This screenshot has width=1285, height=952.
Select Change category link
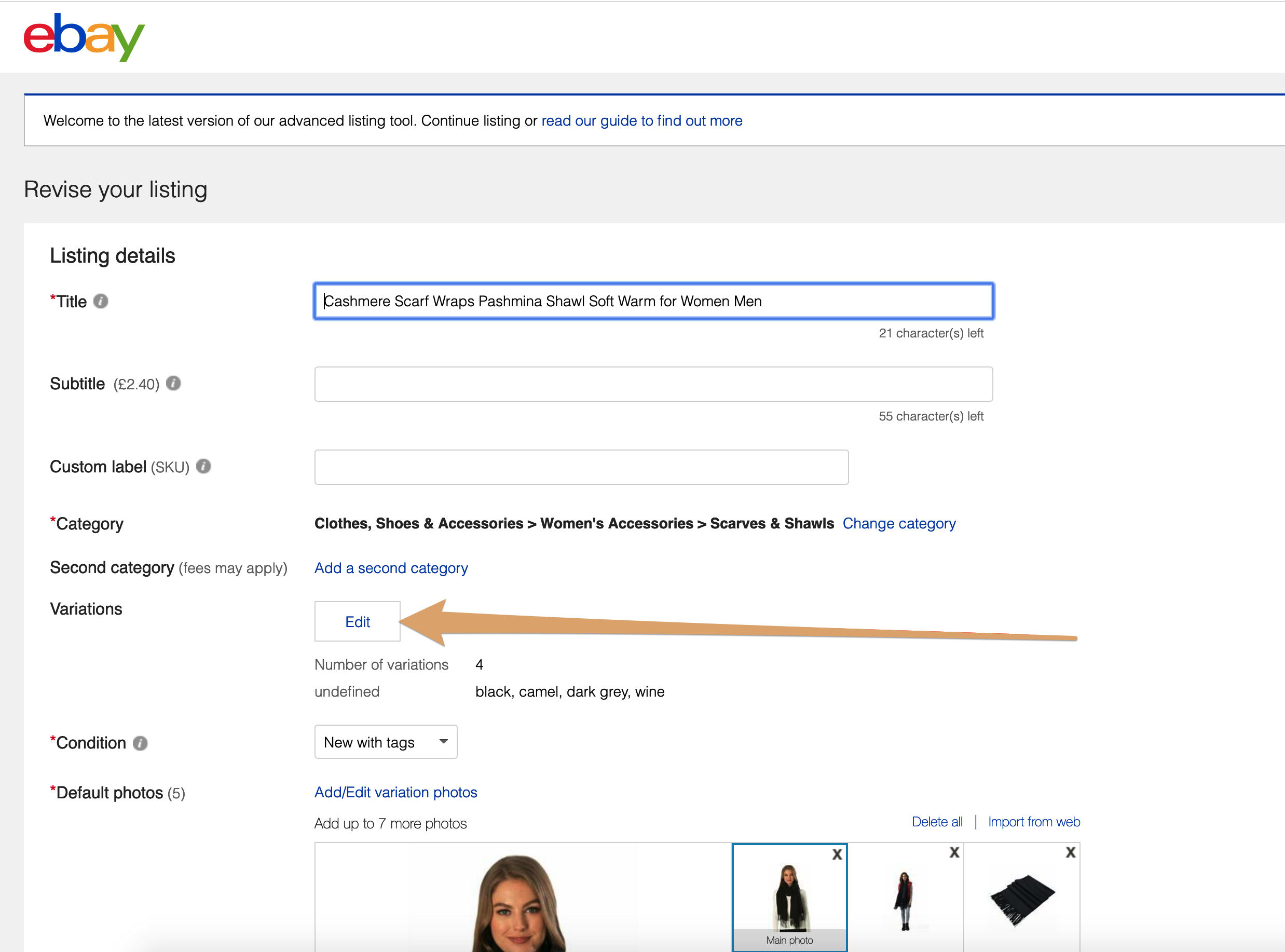[x=899, y=523]
